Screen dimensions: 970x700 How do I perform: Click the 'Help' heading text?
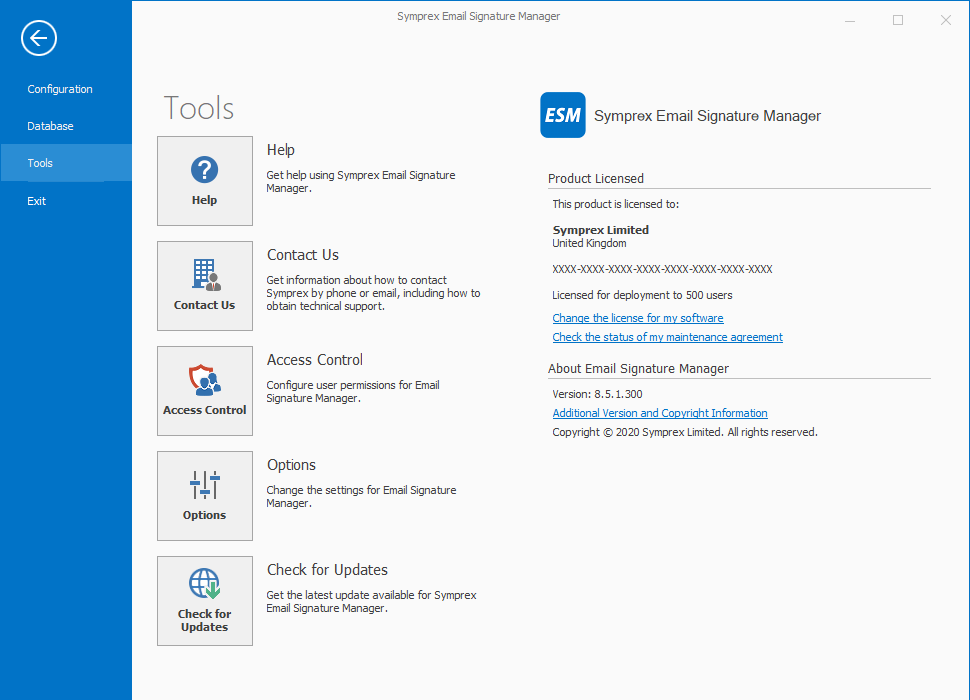281,150
